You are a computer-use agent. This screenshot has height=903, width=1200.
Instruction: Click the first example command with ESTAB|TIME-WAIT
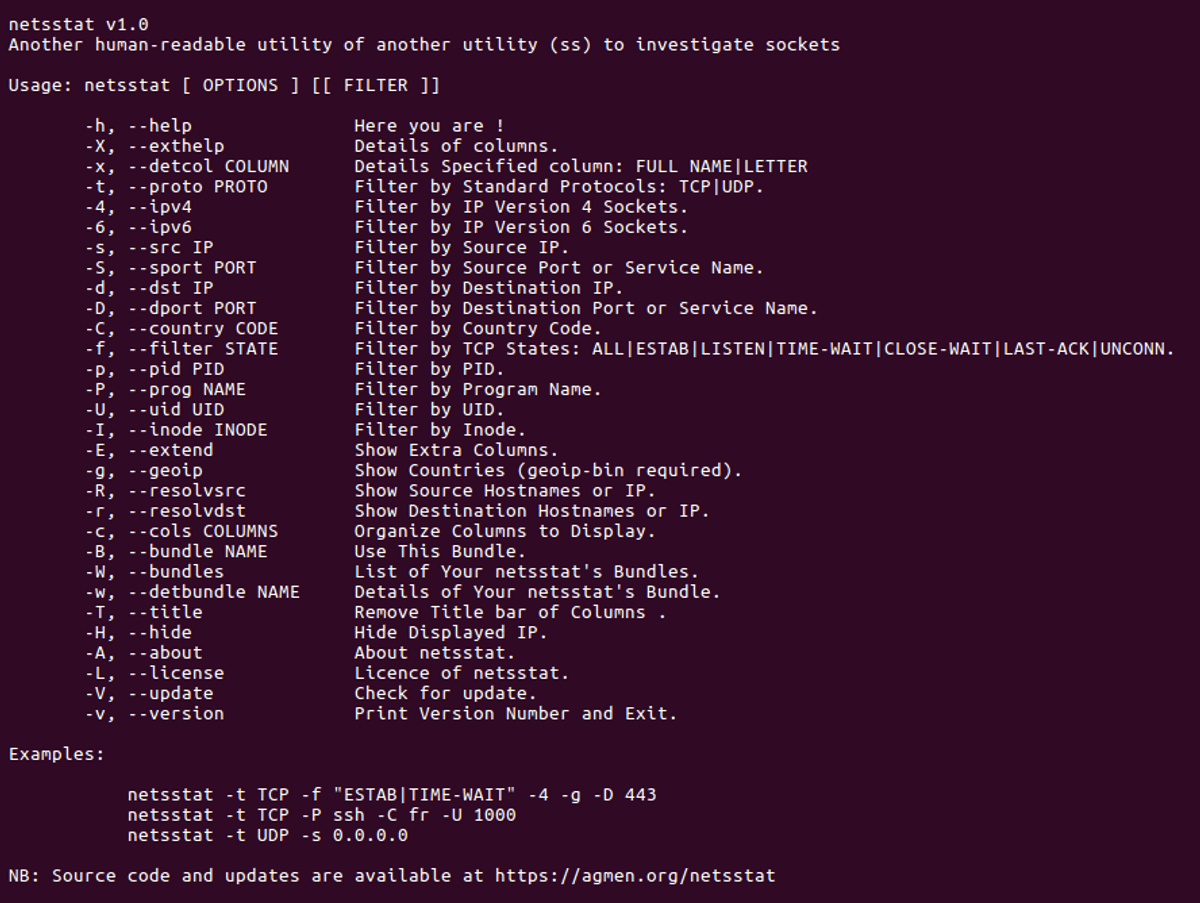392,795
